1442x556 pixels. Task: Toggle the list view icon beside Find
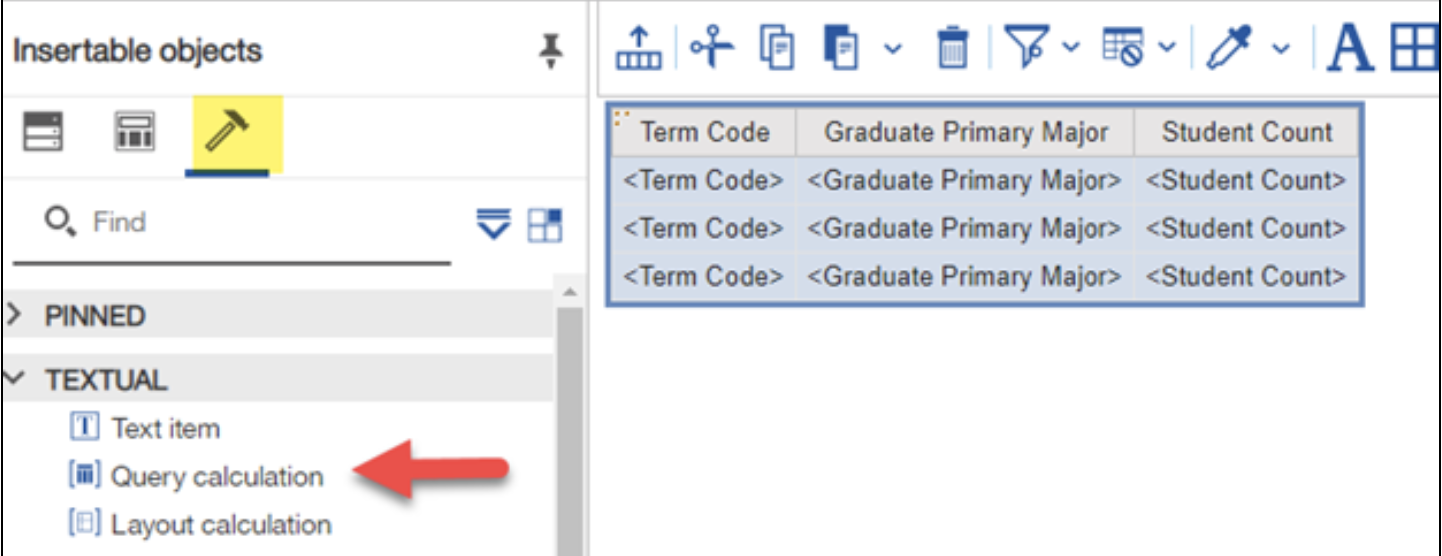545,224
